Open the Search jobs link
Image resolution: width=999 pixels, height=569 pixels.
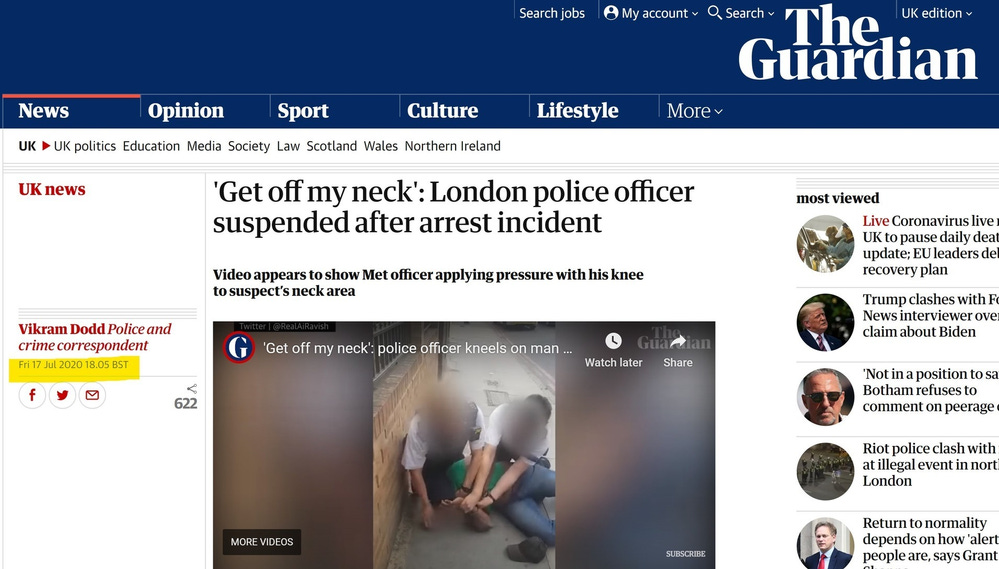pos(552,13)
